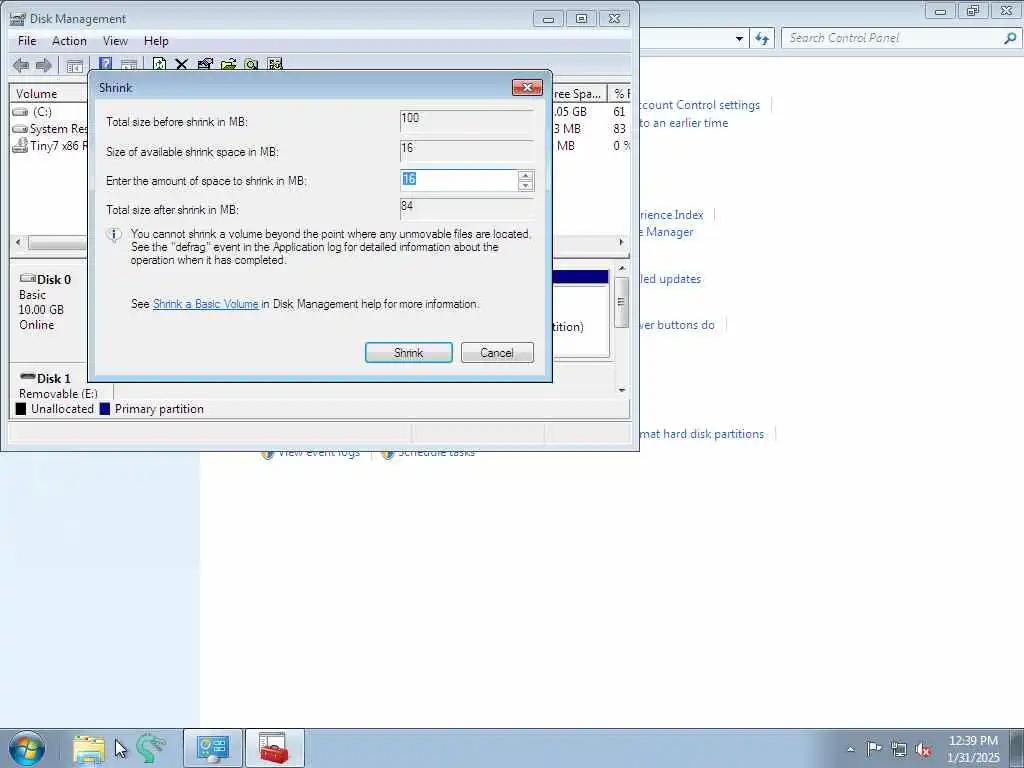Viewport: 1024px width, 768px height.
Task: Click the disk pane scrollbar down arrow
Action: point(622,390)
